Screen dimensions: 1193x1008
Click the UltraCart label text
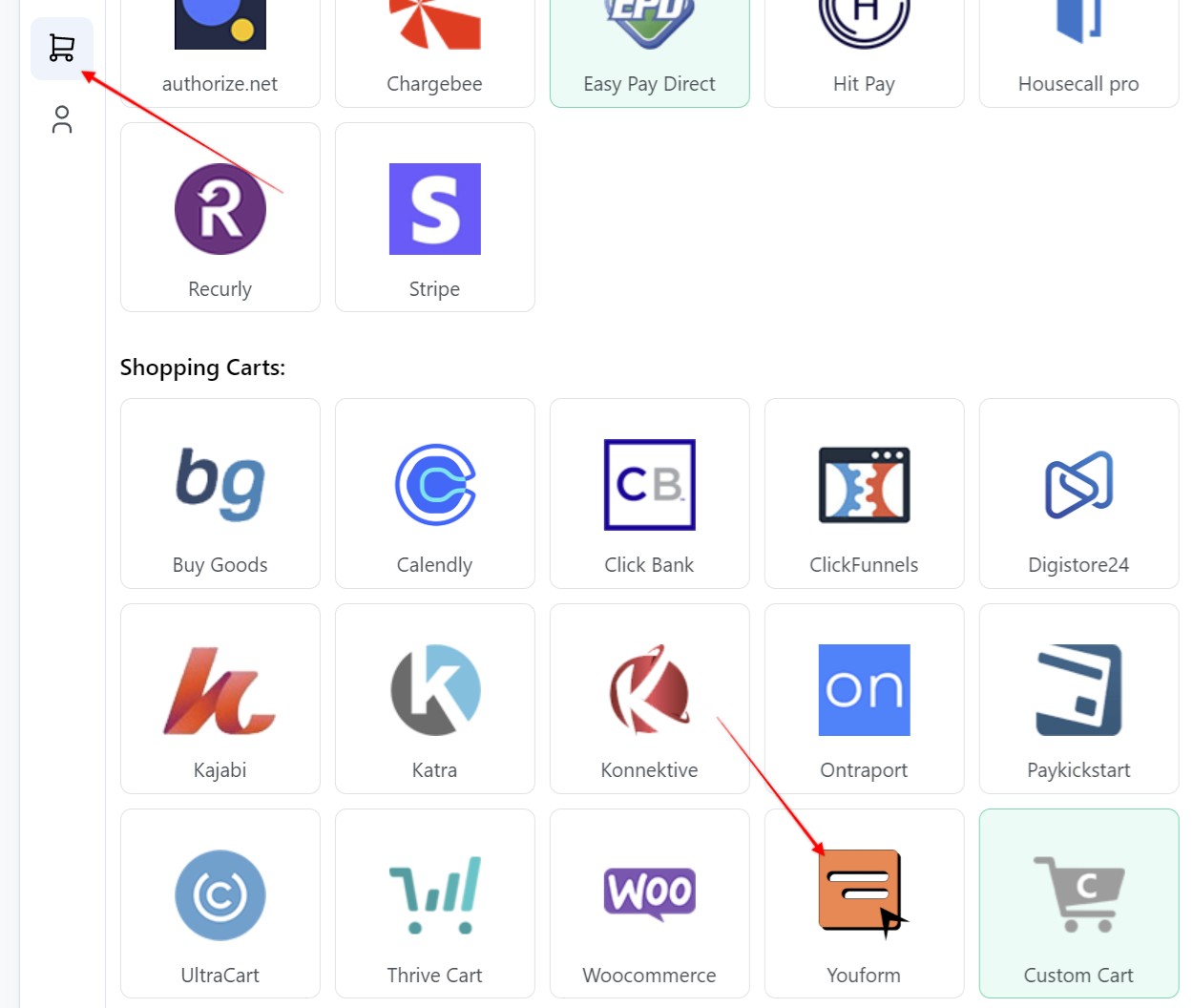220,976
